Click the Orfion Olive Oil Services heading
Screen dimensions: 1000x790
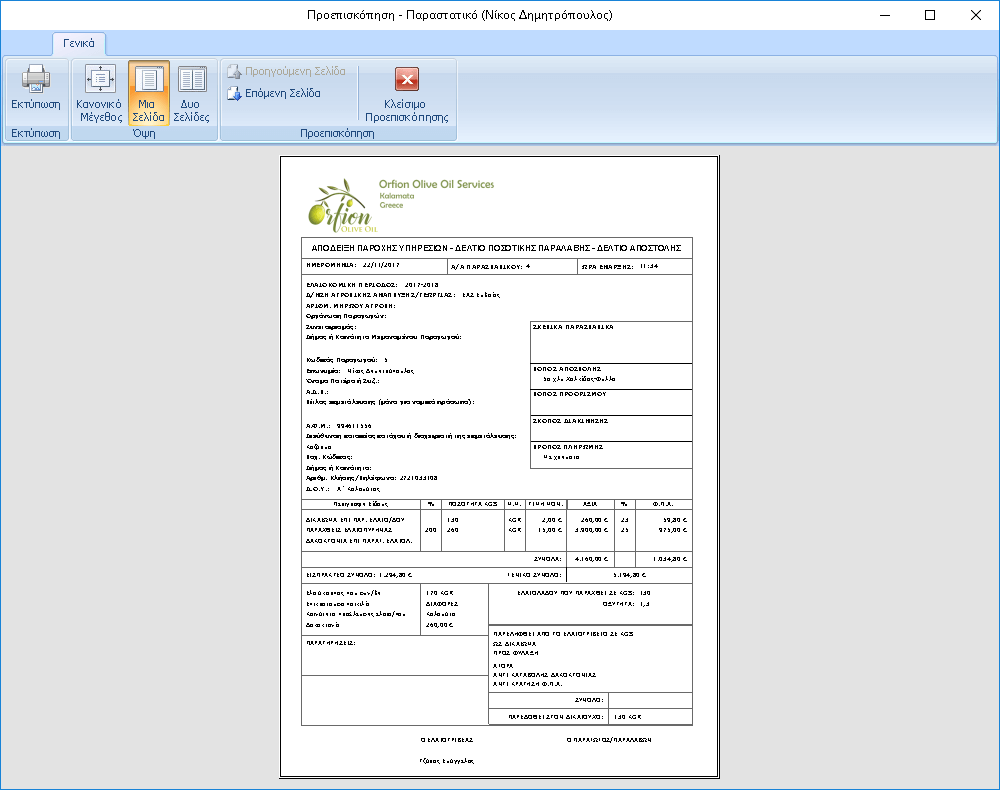[436, 184]
